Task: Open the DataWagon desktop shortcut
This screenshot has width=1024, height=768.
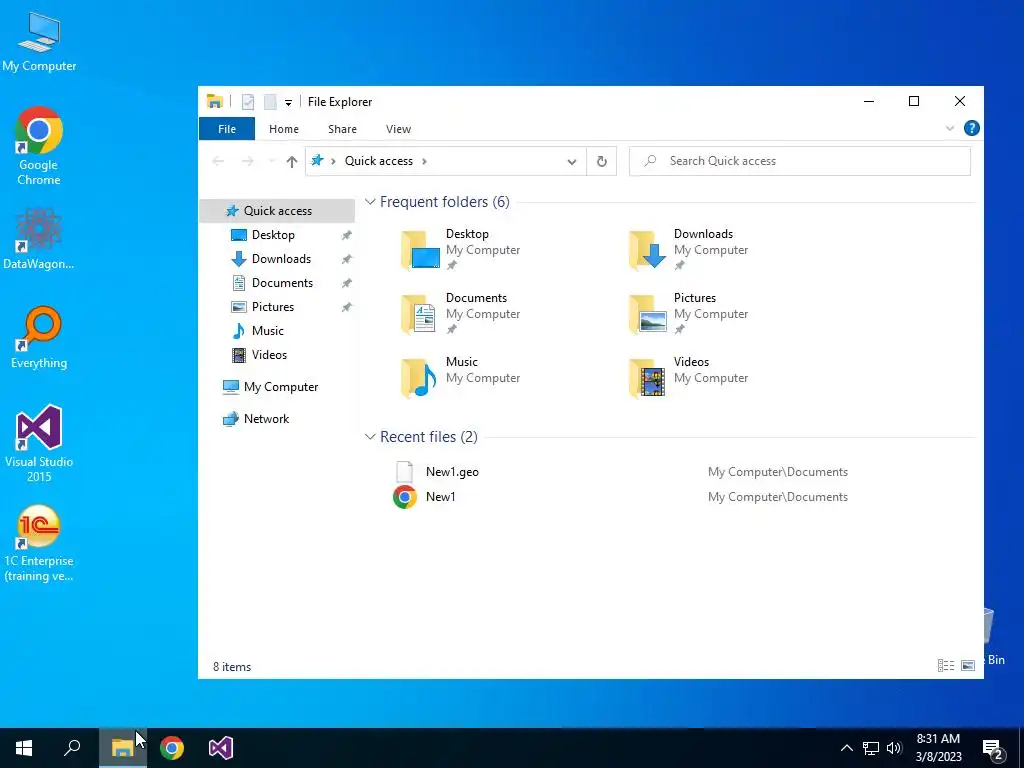Action: point(39,239)
